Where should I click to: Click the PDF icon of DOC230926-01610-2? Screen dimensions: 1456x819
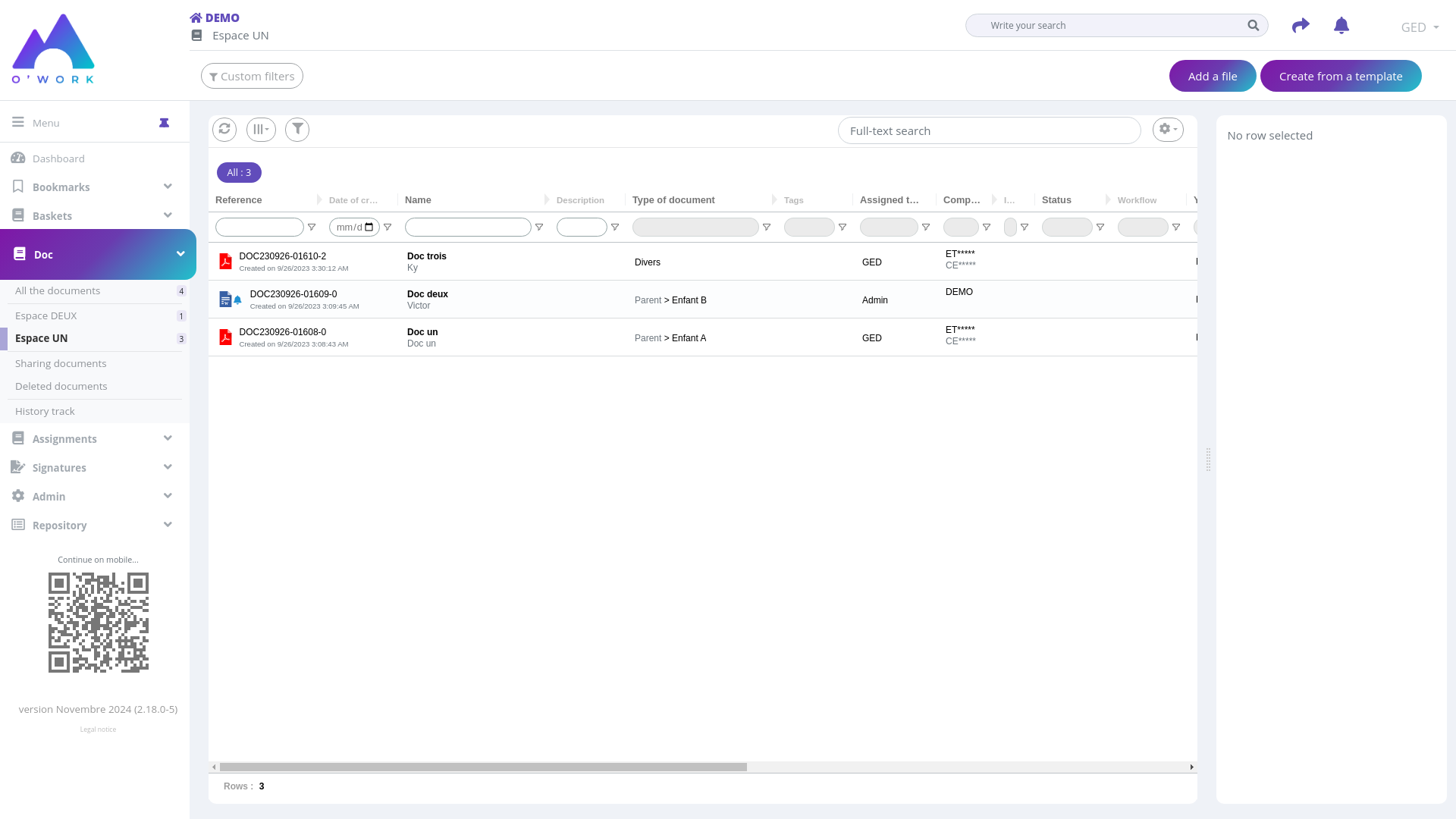pyautogui.click(x=225, y=262)
